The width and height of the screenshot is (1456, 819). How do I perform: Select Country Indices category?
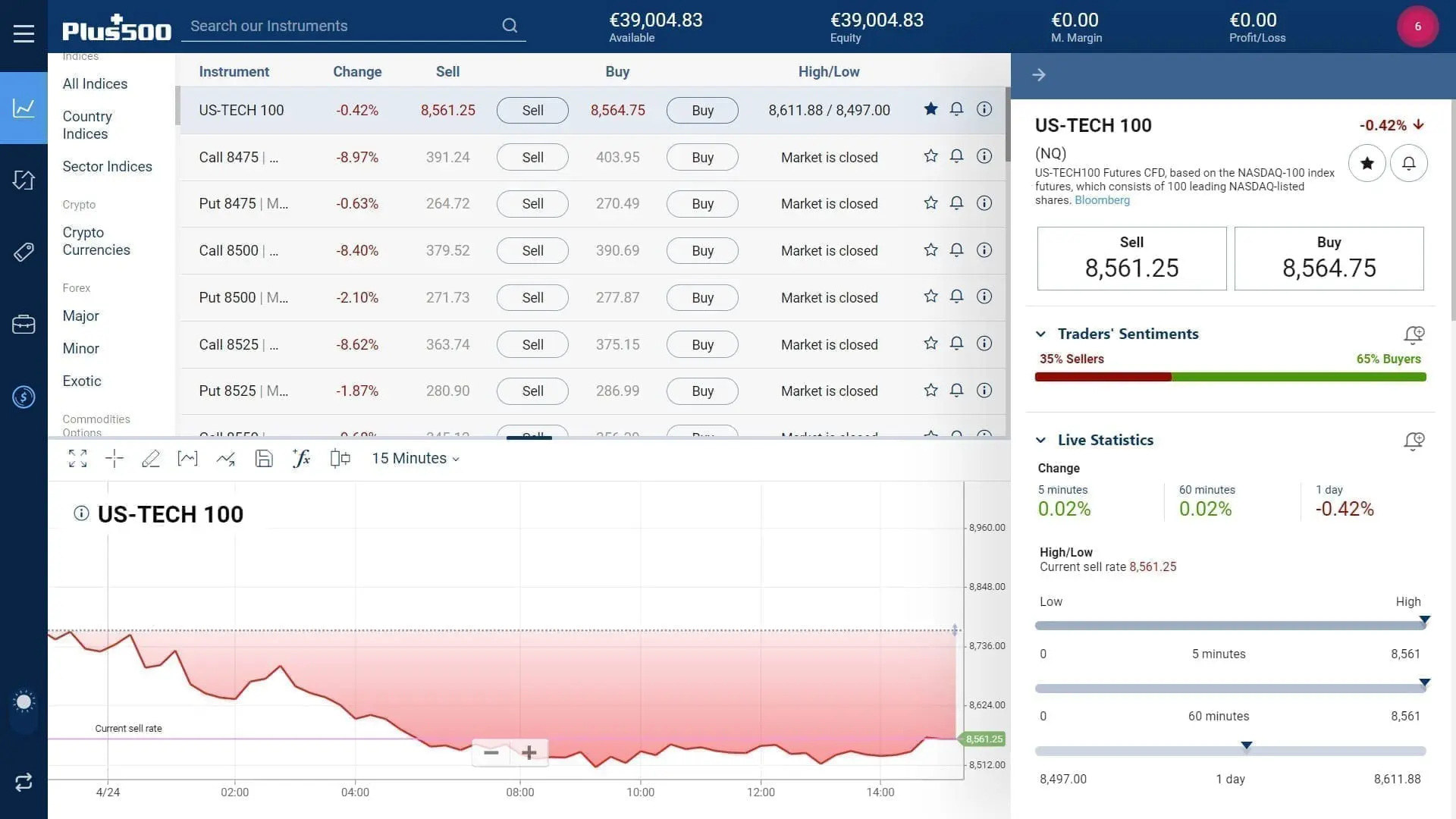click(87, 125)
